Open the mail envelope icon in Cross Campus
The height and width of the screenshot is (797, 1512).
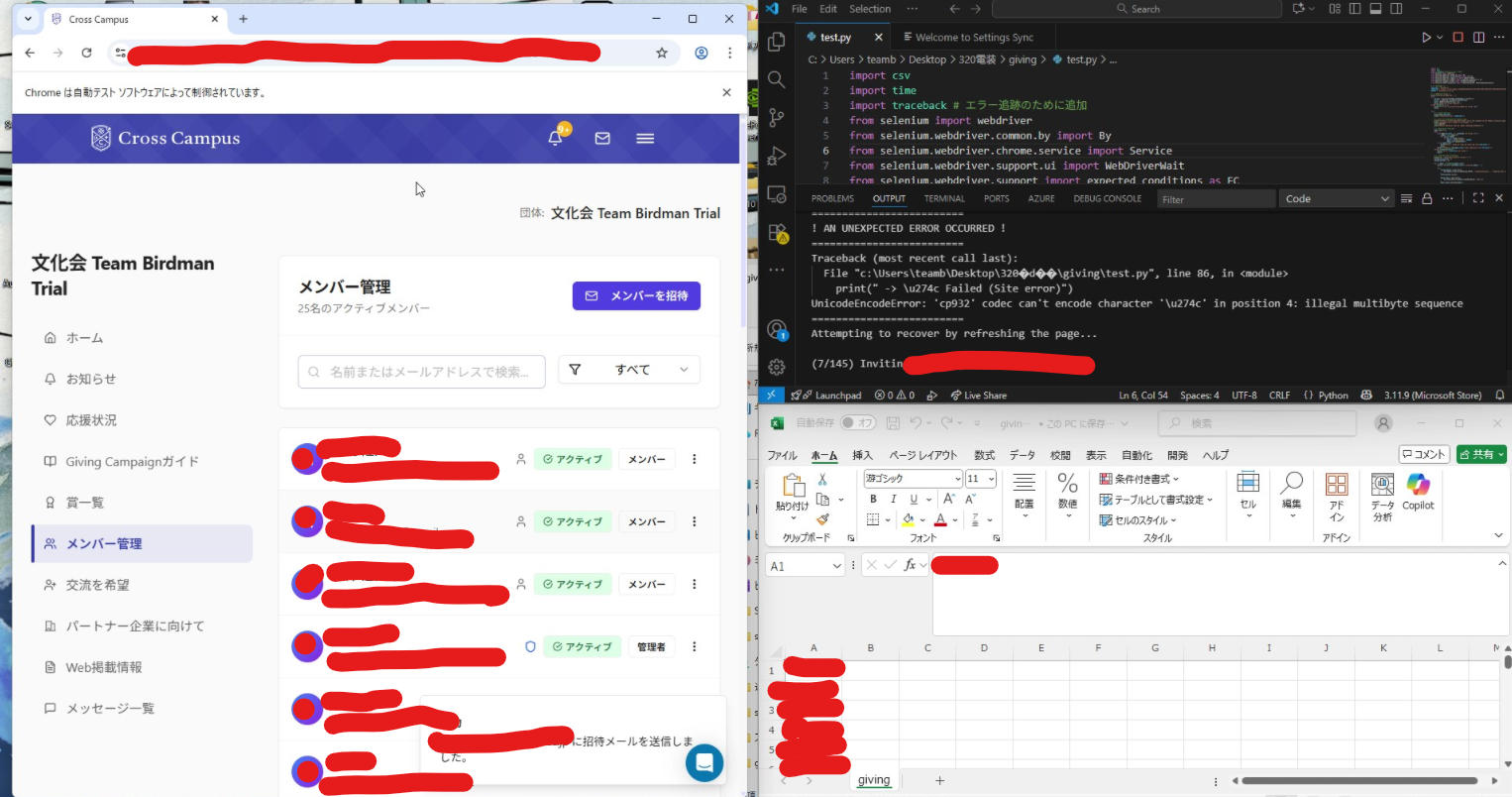coord(602,139)
